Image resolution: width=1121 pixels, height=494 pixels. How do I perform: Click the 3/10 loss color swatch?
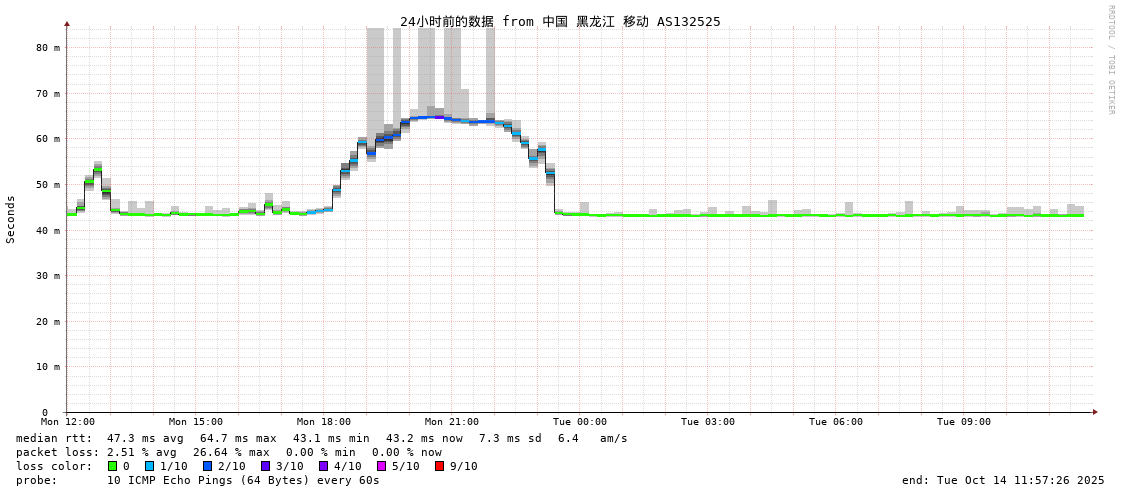tap(266, 466)
